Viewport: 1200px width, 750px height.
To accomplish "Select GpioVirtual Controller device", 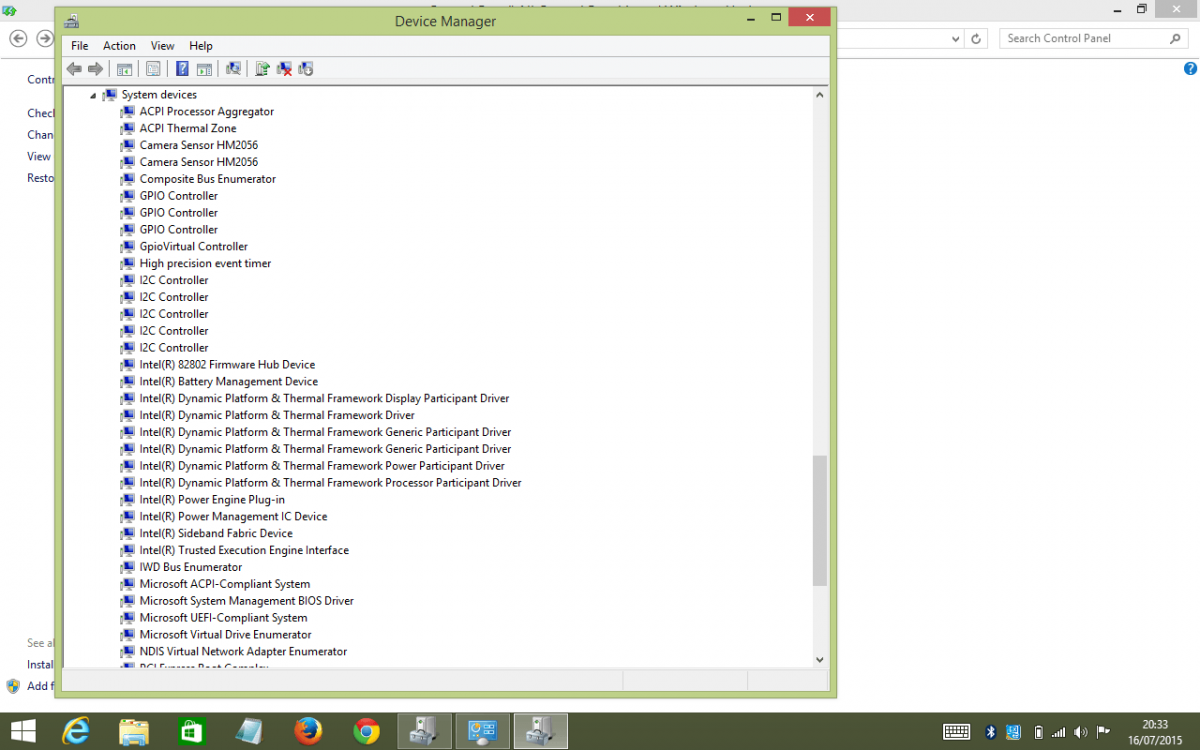I will point(193,247).
